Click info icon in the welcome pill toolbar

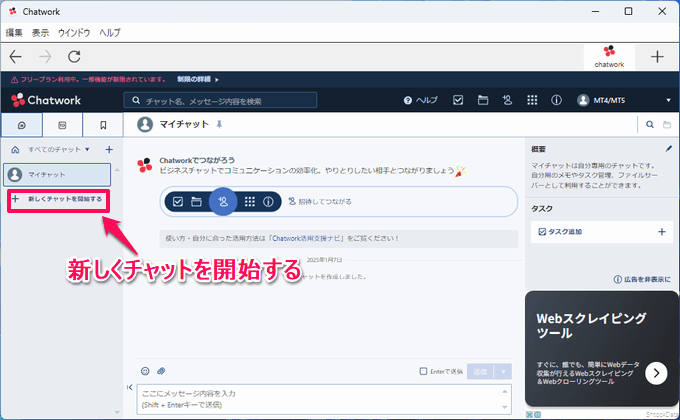268,202
